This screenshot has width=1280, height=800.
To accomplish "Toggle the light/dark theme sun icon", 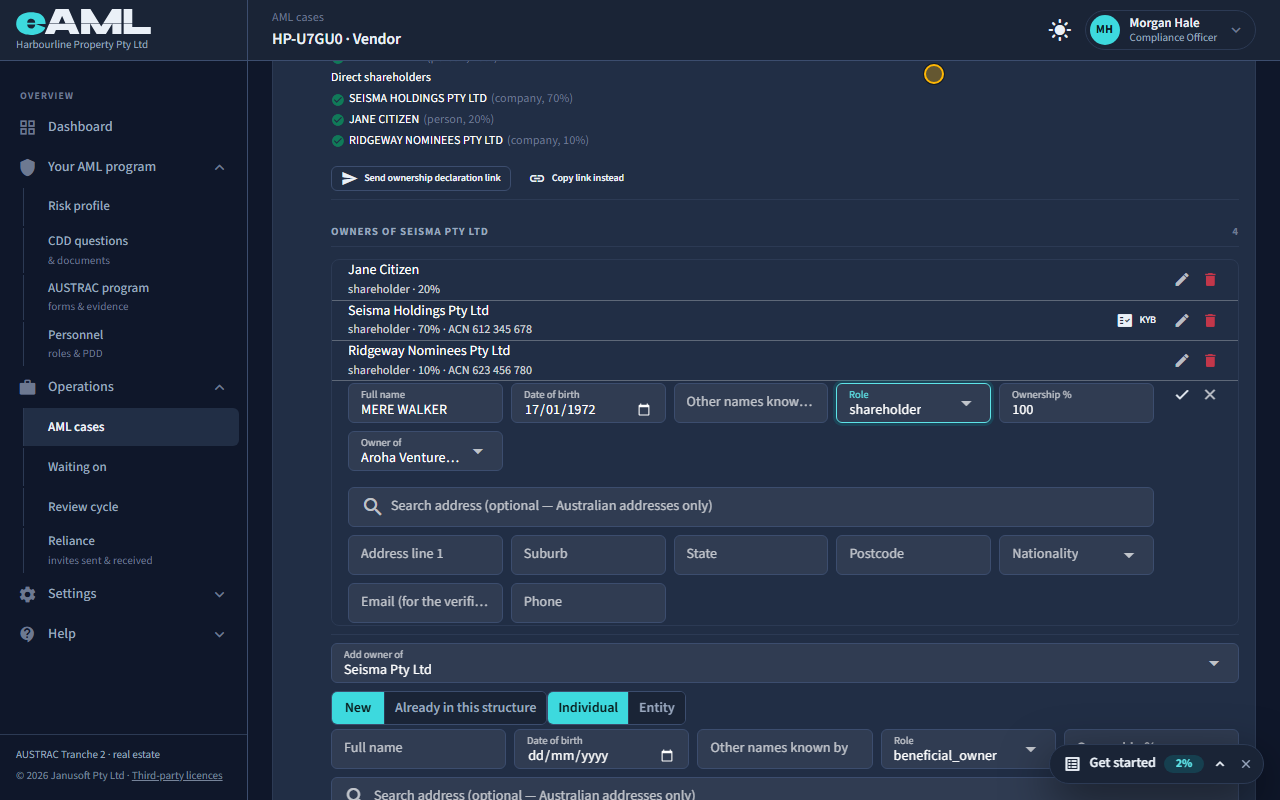I will (x=1059, y=30).
